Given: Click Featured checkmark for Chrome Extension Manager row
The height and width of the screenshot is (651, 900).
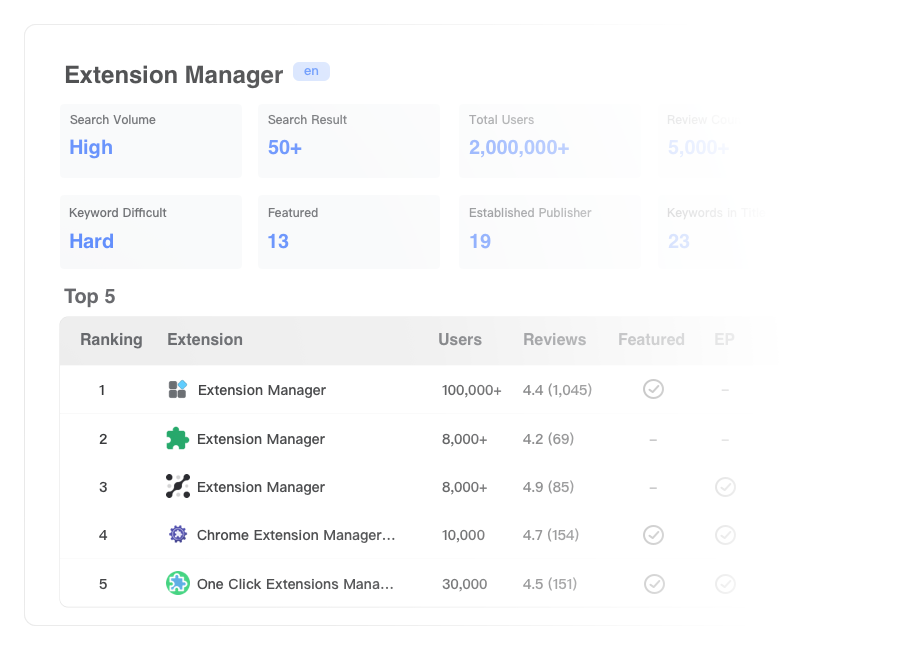Looking at the screenshot, I should (x=653, y=535).
